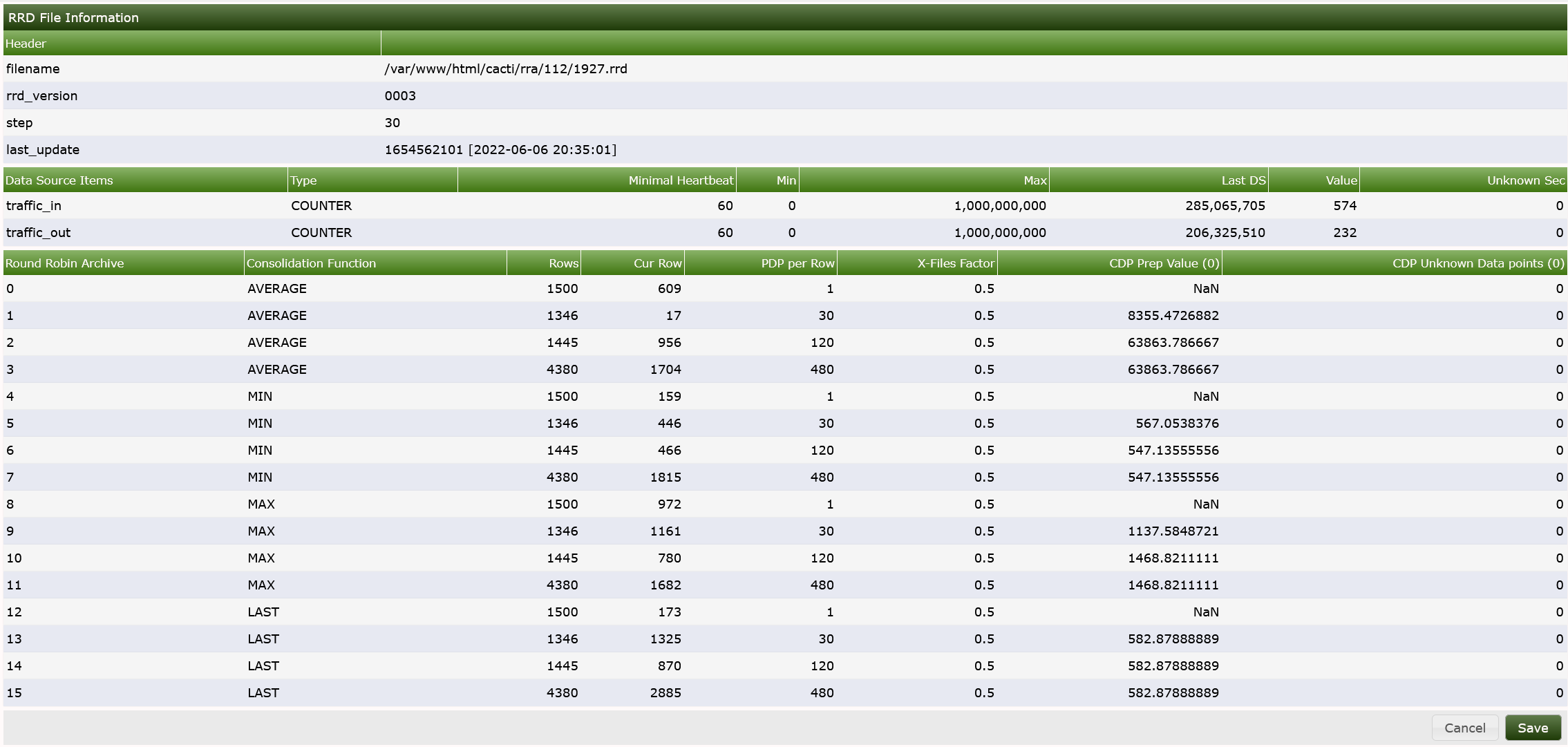Viewport: 1568px width, 747px height.
Task: Click the Cur Row value 1682 in archive 11
Action: 665,585
